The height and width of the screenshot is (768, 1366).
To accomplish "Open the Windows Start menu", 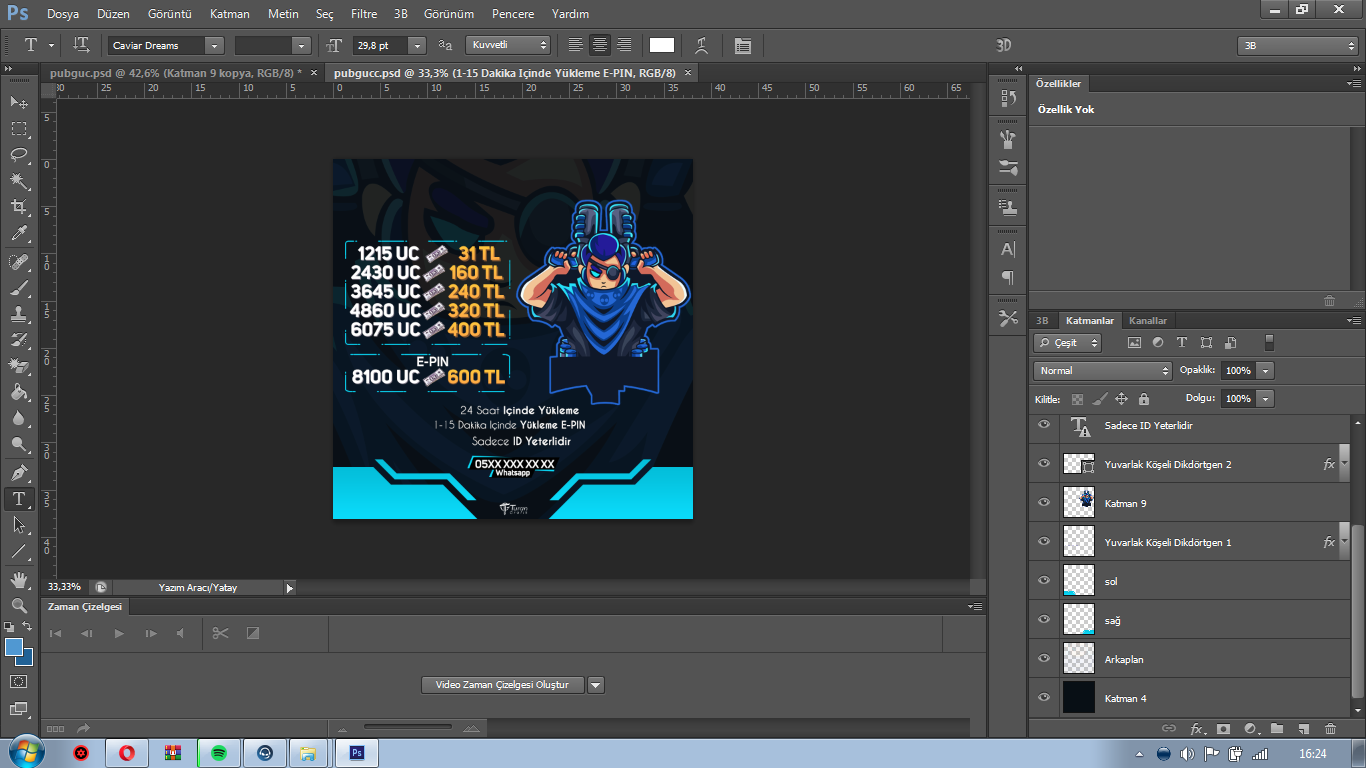I will coord(24,753).
